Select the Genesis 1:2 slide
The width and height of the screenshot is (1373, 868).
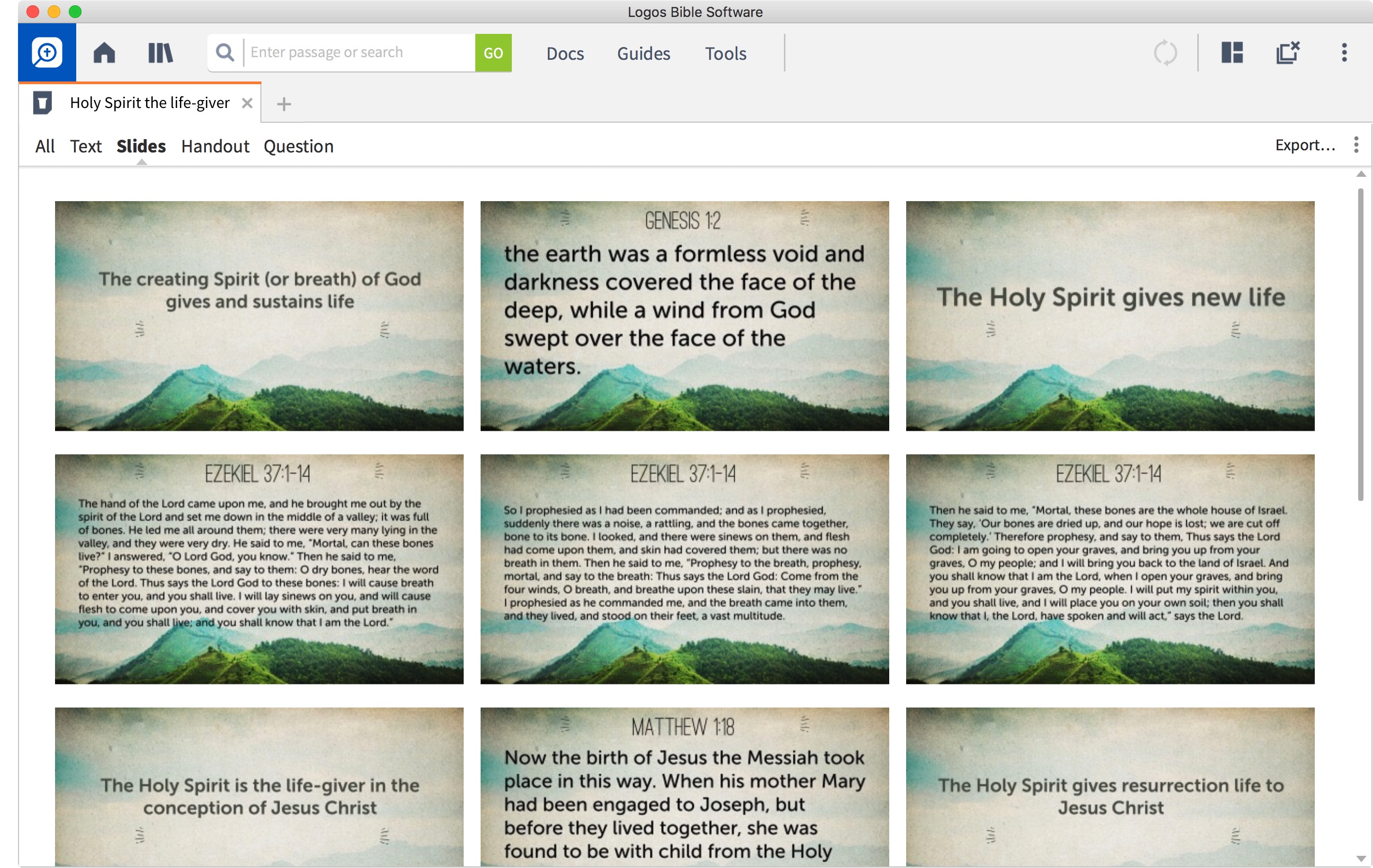tap(684, 315)
